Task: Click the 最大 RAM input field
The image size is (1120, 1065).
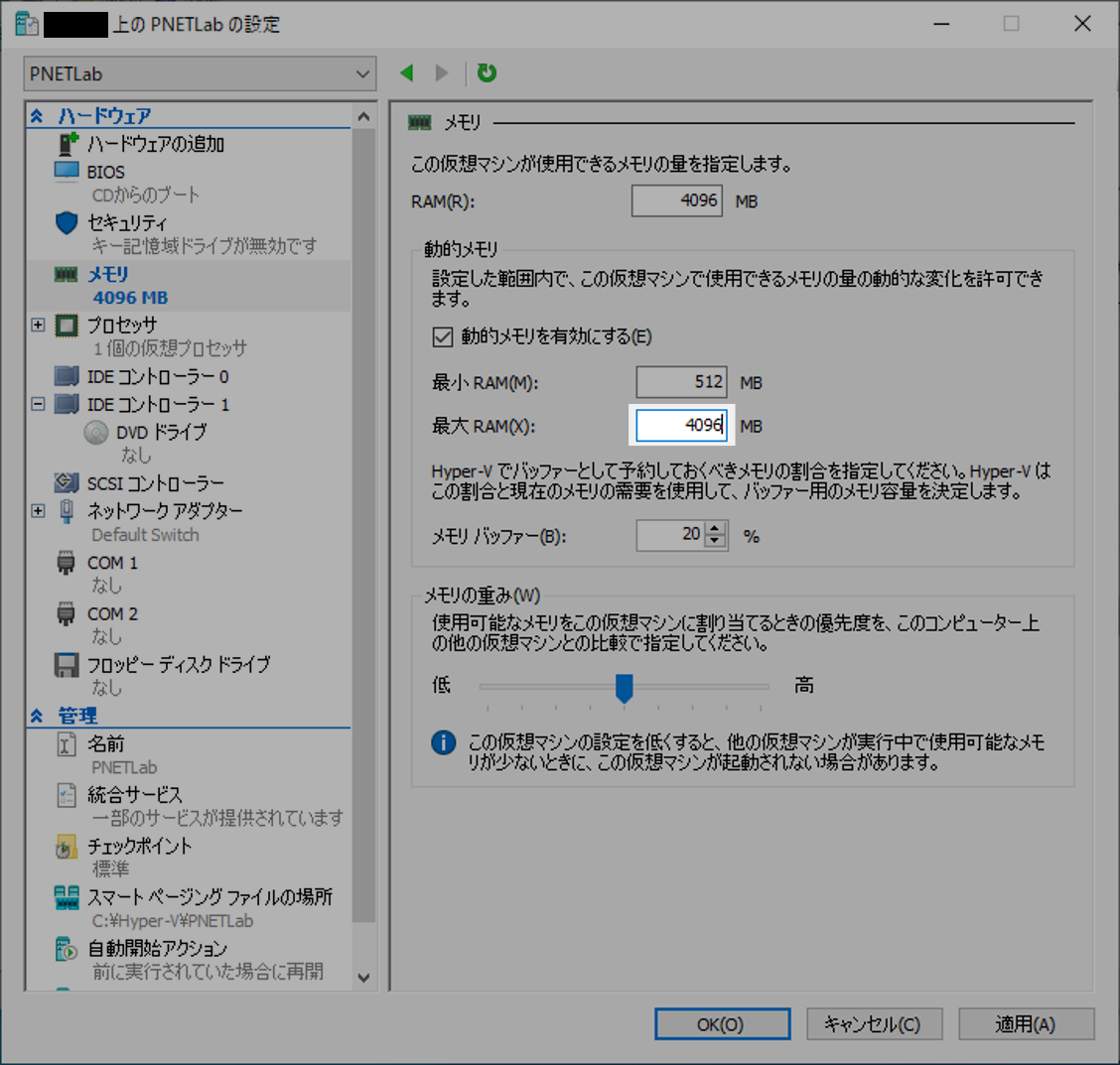Action: [x=681, y=426]
